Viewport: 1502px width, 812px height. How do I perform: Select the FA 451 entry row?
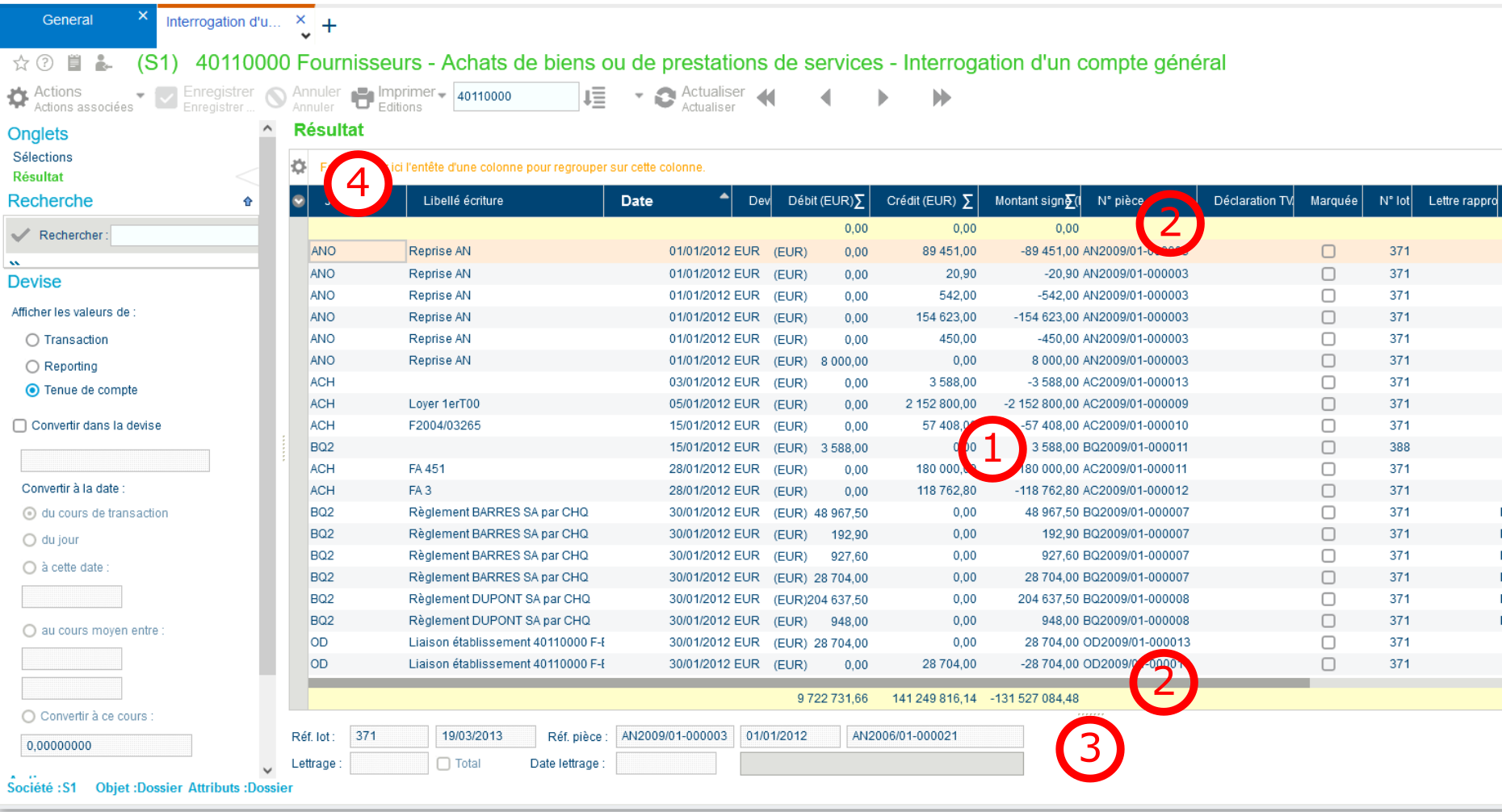pyautogui.click(x=904, y=469)
